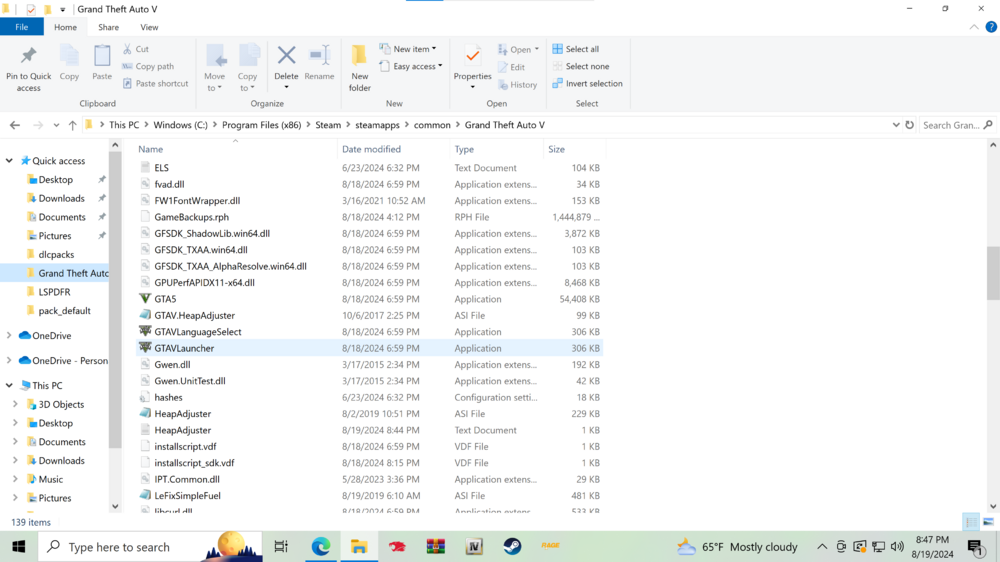
Task: Click Select none
Action: [x=580, y=66]
